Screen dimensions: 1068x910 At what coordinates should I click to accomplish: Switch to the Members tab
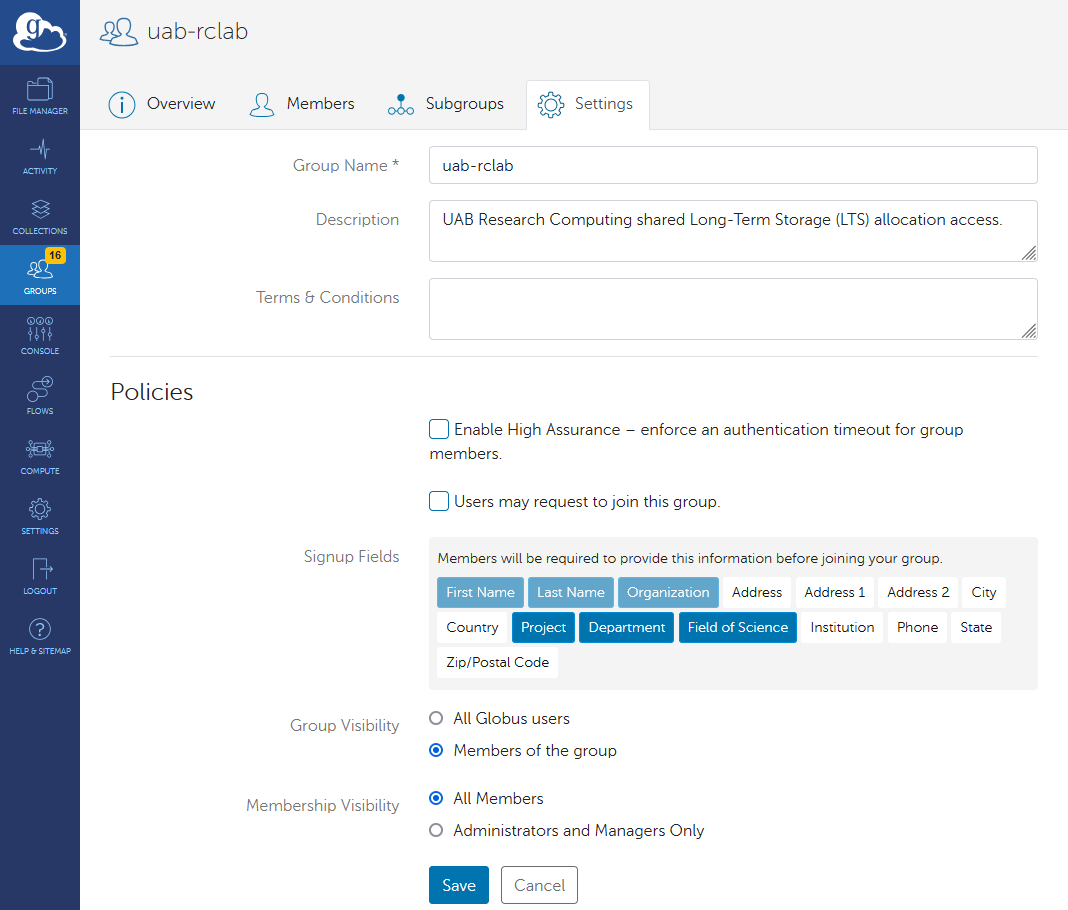[x=302, y=104]
